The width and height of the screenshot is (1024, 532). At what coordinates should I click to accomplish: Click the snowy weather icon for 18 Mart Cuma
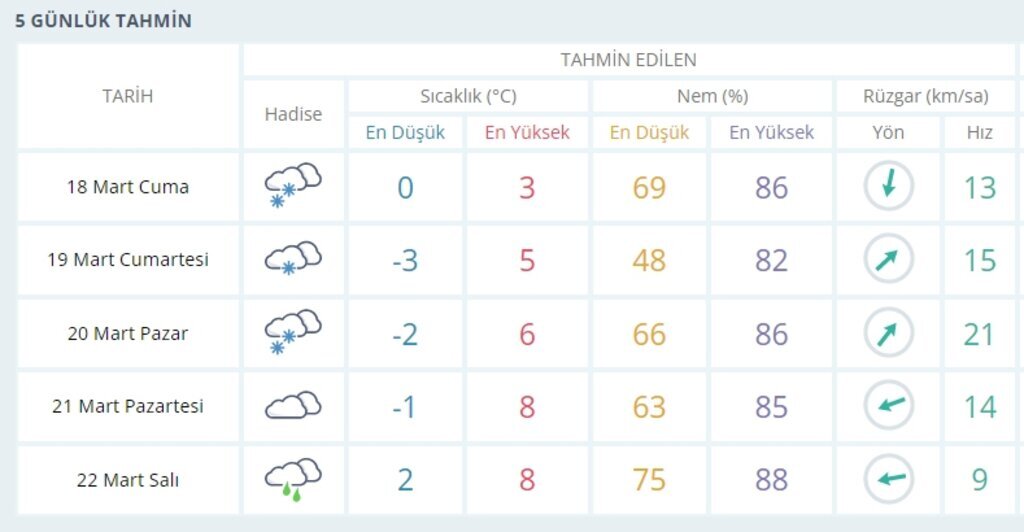(x=292, y=187)
